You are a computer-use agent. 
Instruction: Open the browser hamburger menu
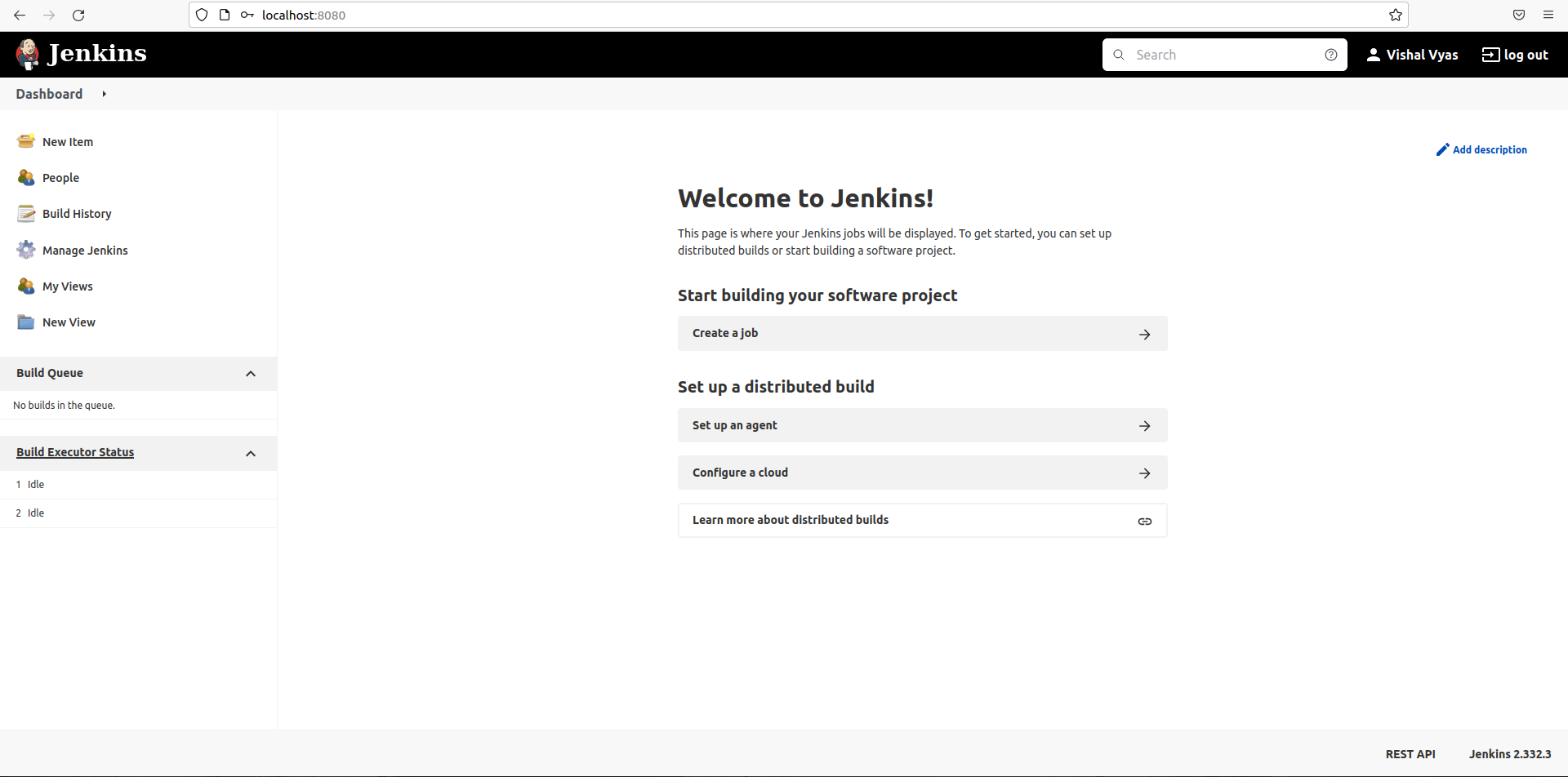point(1548,15)
